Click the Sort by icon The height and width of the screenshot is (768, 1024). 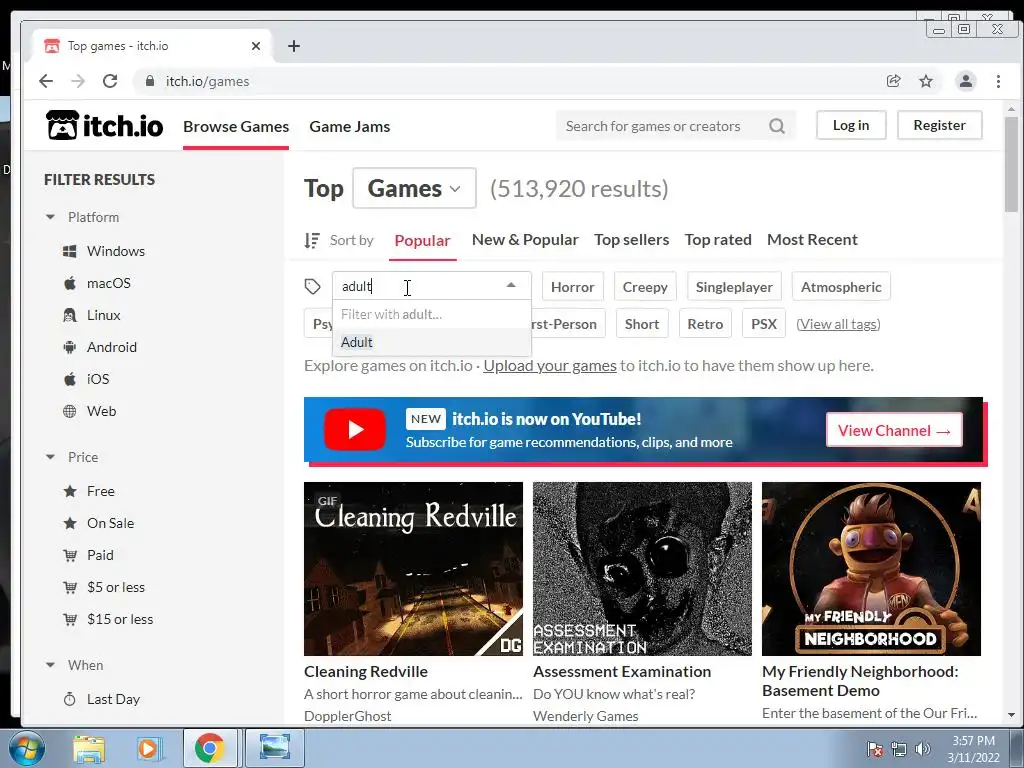tap(312, 240)
